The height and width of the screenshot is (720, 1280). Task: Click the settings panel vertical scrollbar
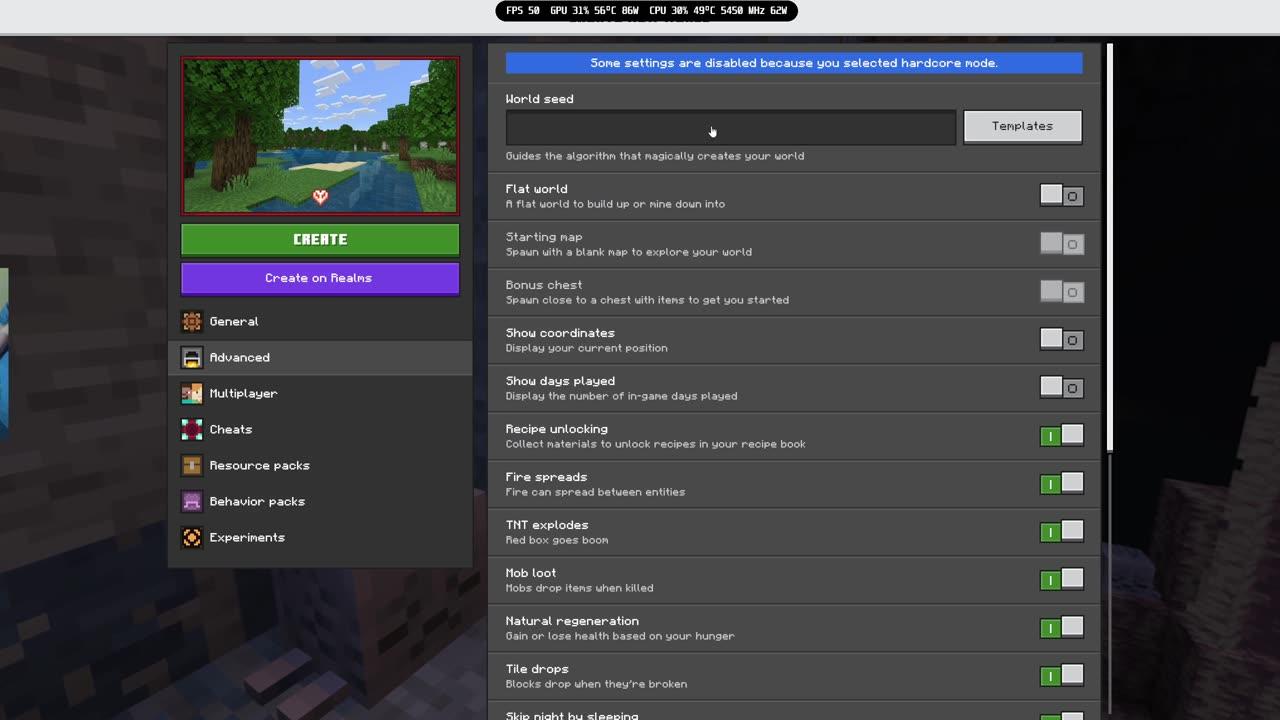tap(1109, 247)
